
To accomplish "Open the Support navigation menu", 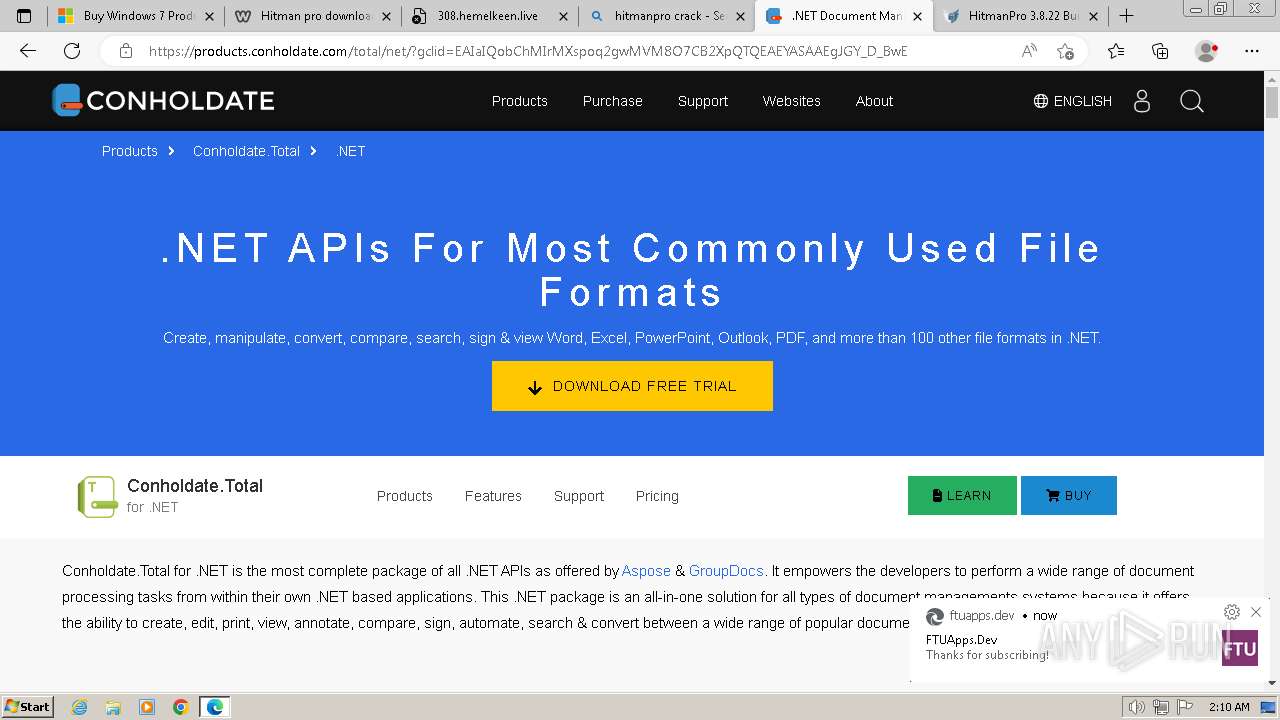I will point(703,101).
